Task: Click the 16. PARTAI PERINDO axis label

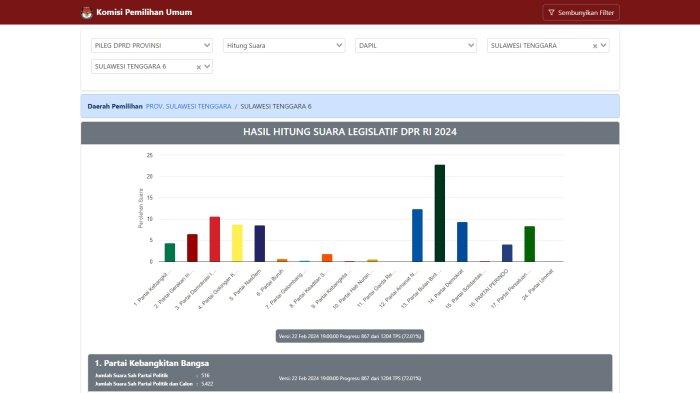Action: click(488, 288)
